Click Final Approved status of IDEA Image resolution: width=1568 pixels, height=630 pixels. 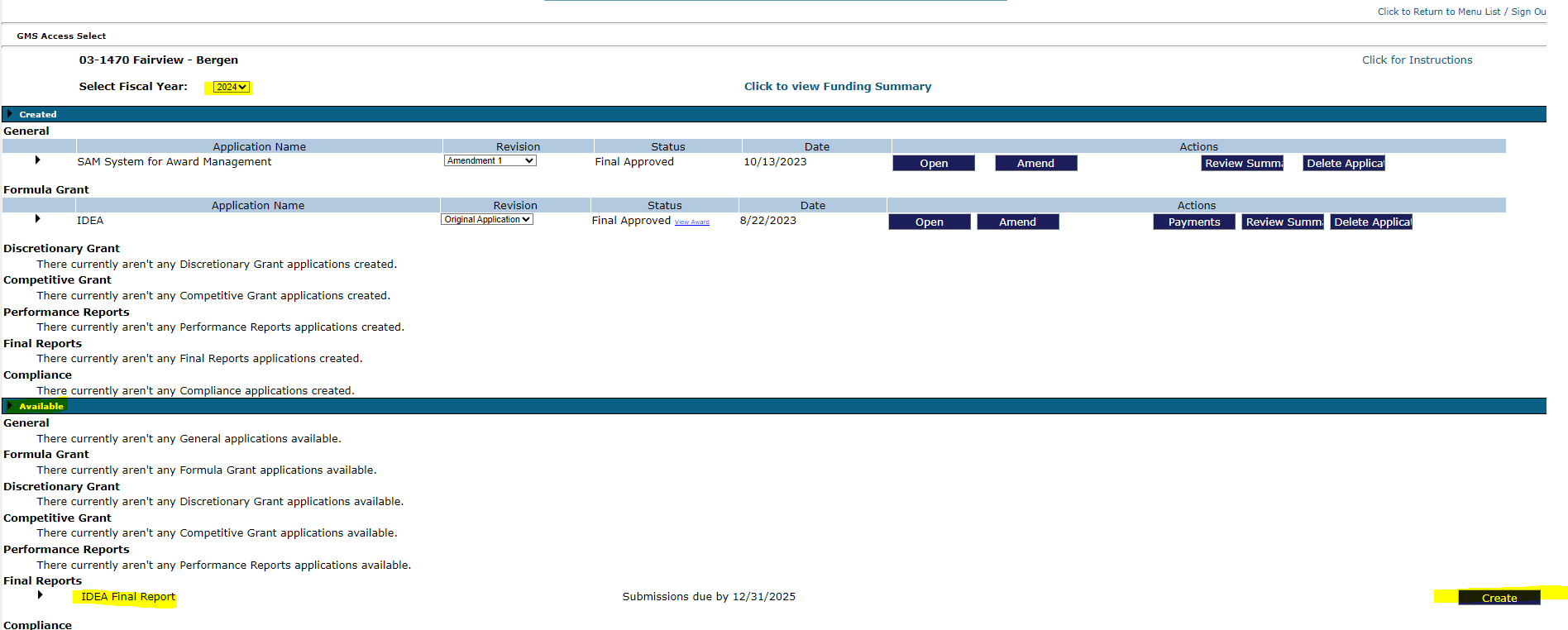point(631,220)
